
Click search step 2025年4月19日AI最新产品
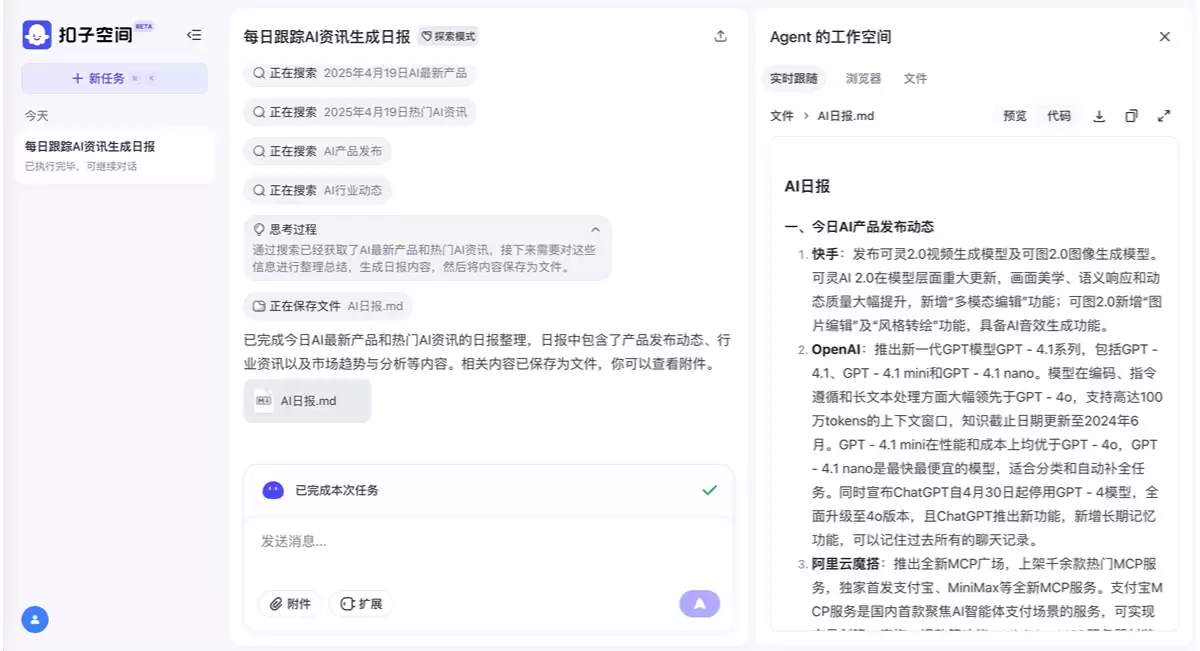tap(360, 73)
